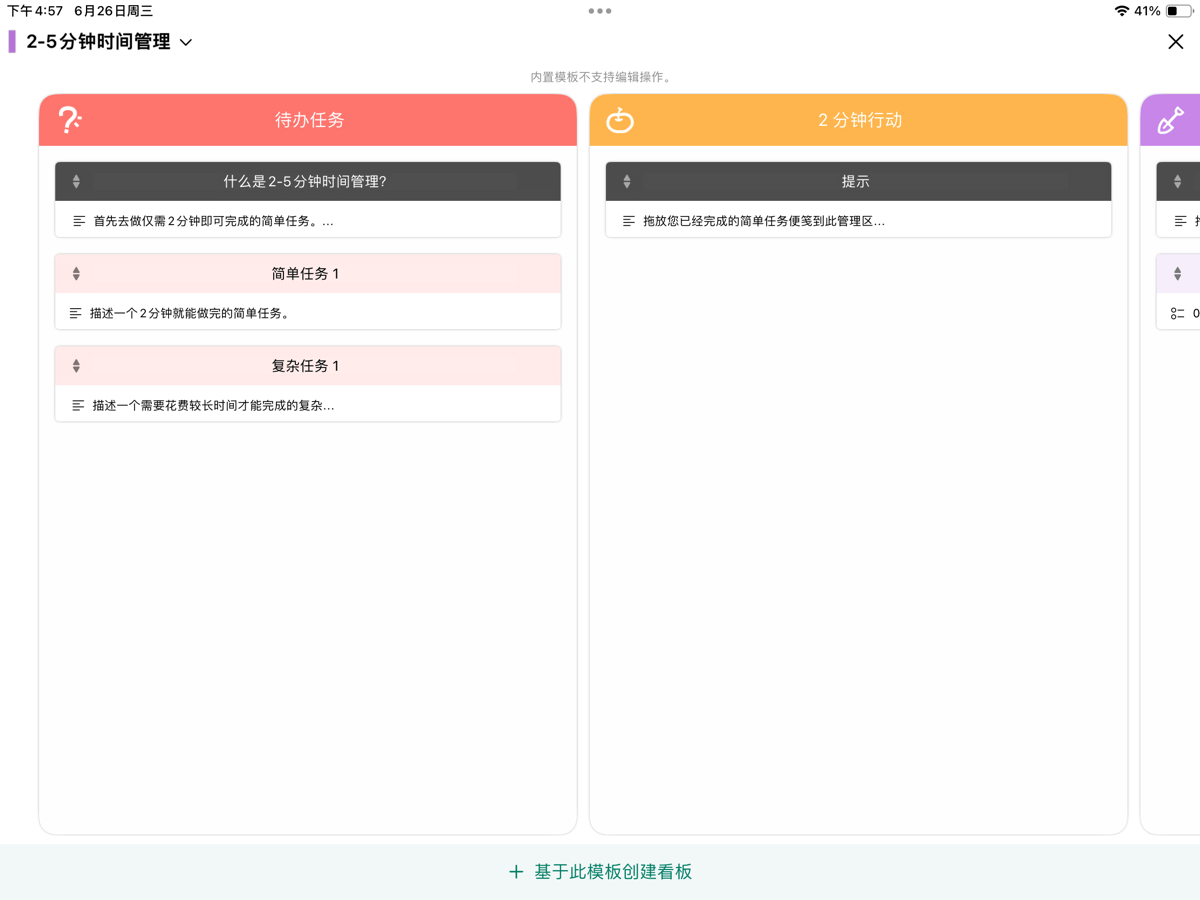1200x900 pixels.
Task: Open the 复杂任务 1 card title
Action: coord(305,366)
